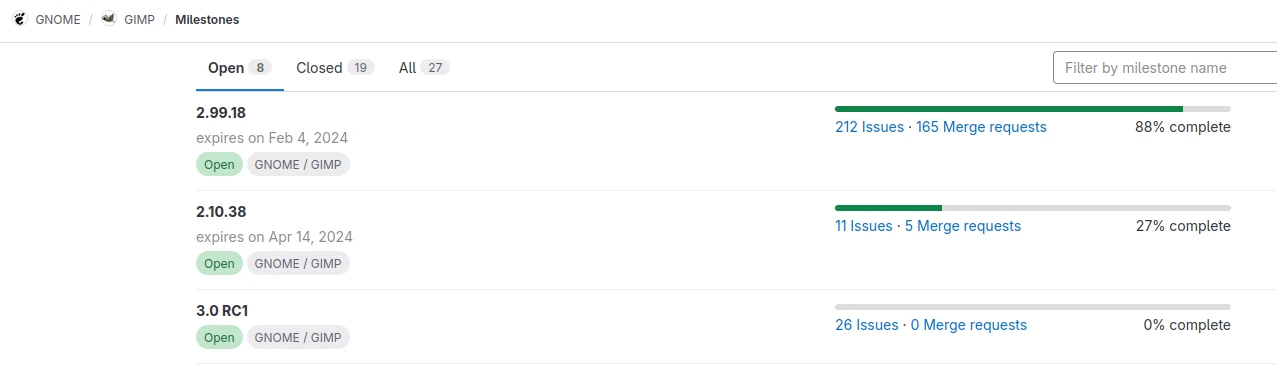Focus the Filter by milestone name field

1165,68
